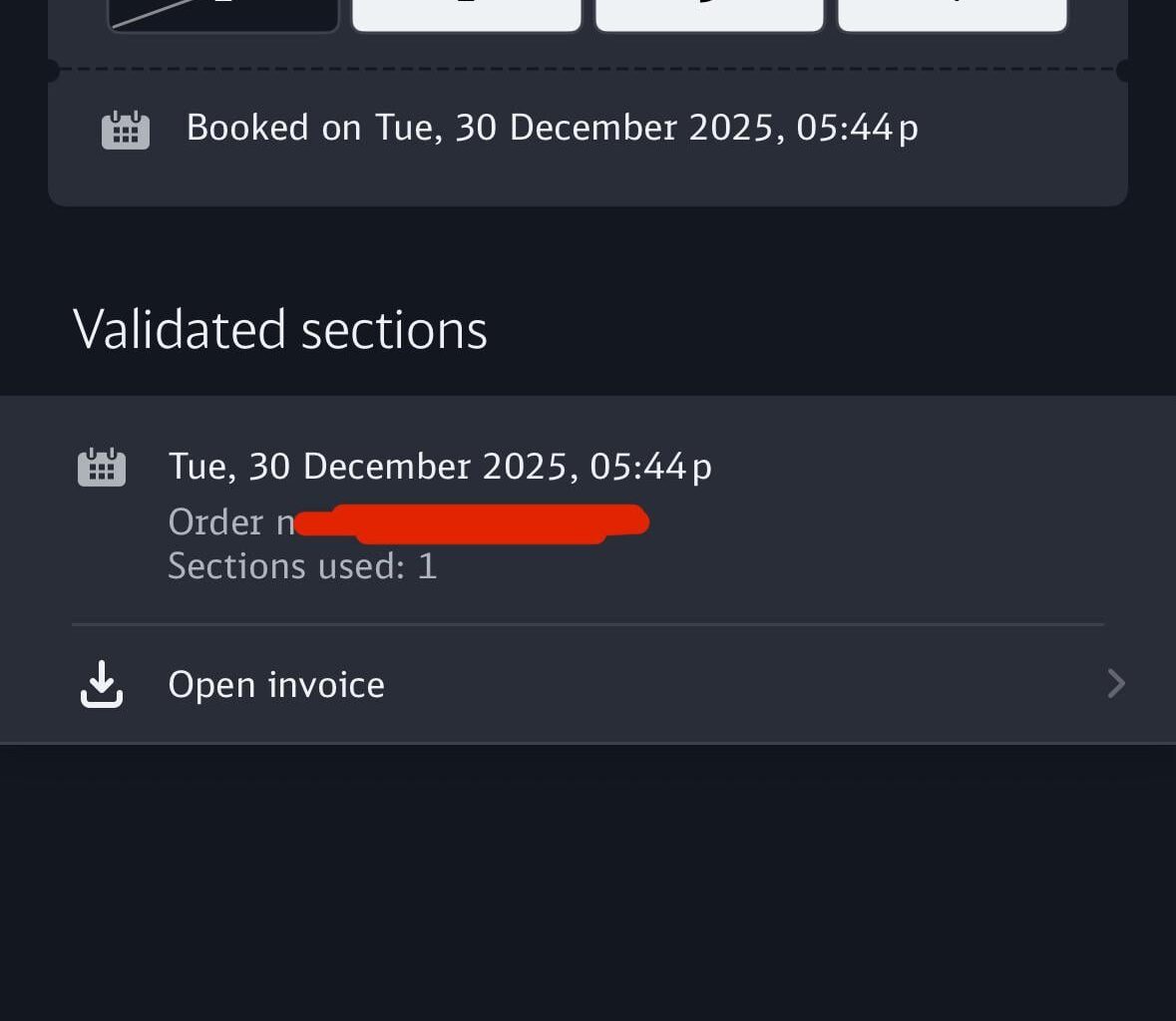Switch to the dark highlighted tab at top left
The image size is (1176, 1021).
tap(224, 12)
